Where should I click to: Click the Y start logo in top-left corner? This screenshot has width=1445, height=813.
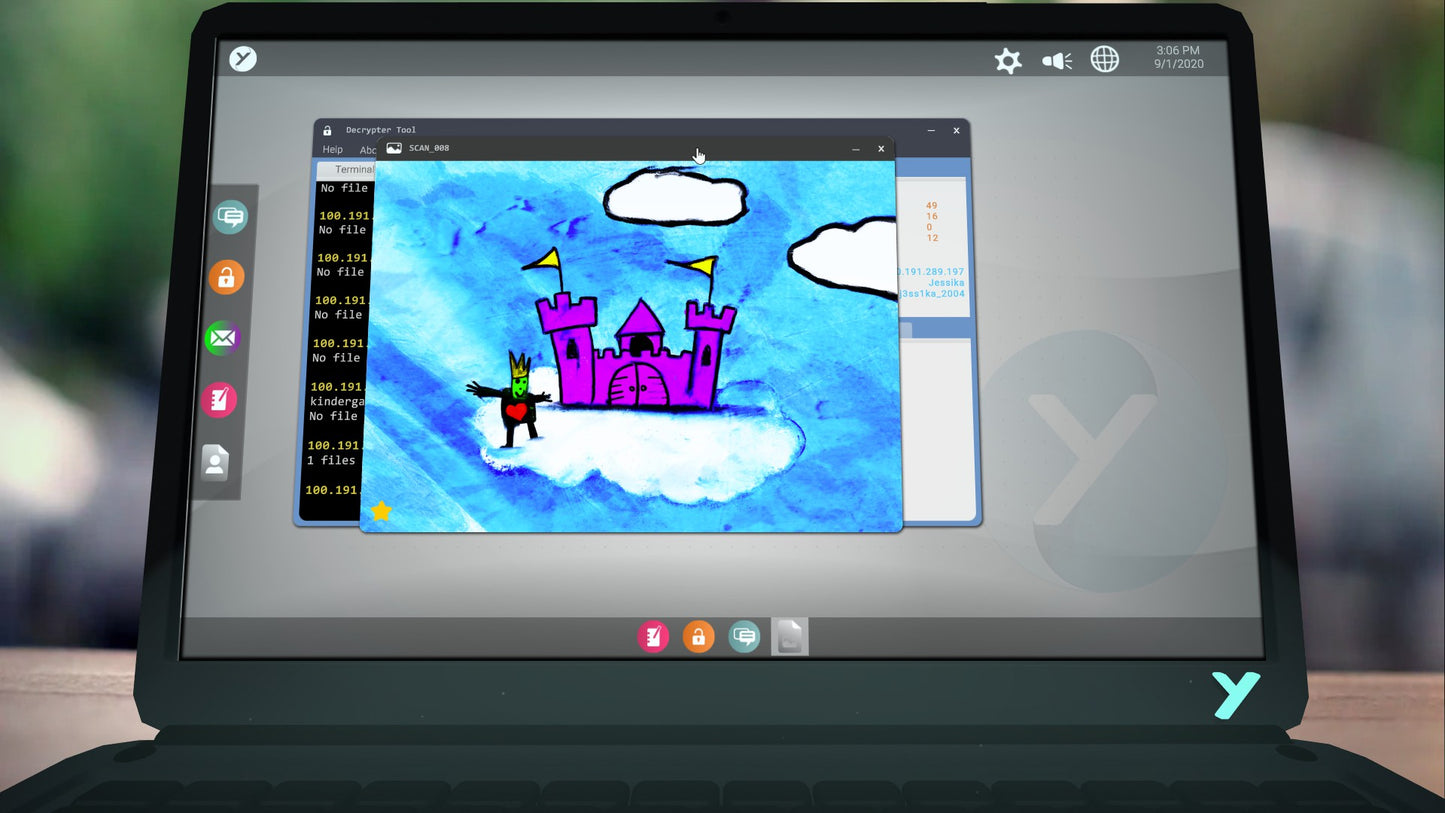(x=243, y=59)
